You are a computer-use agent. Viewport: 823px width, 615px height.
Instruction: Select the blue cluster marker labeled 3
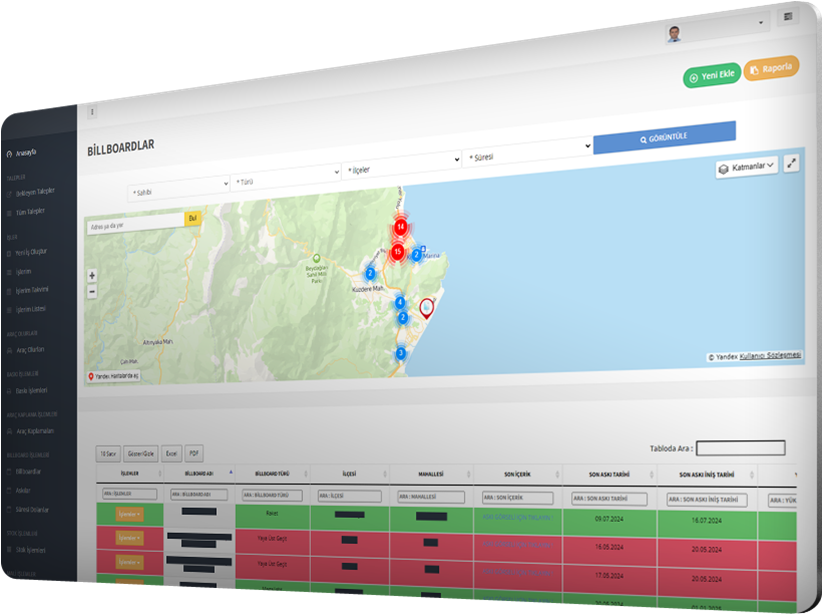click(401, 353)
